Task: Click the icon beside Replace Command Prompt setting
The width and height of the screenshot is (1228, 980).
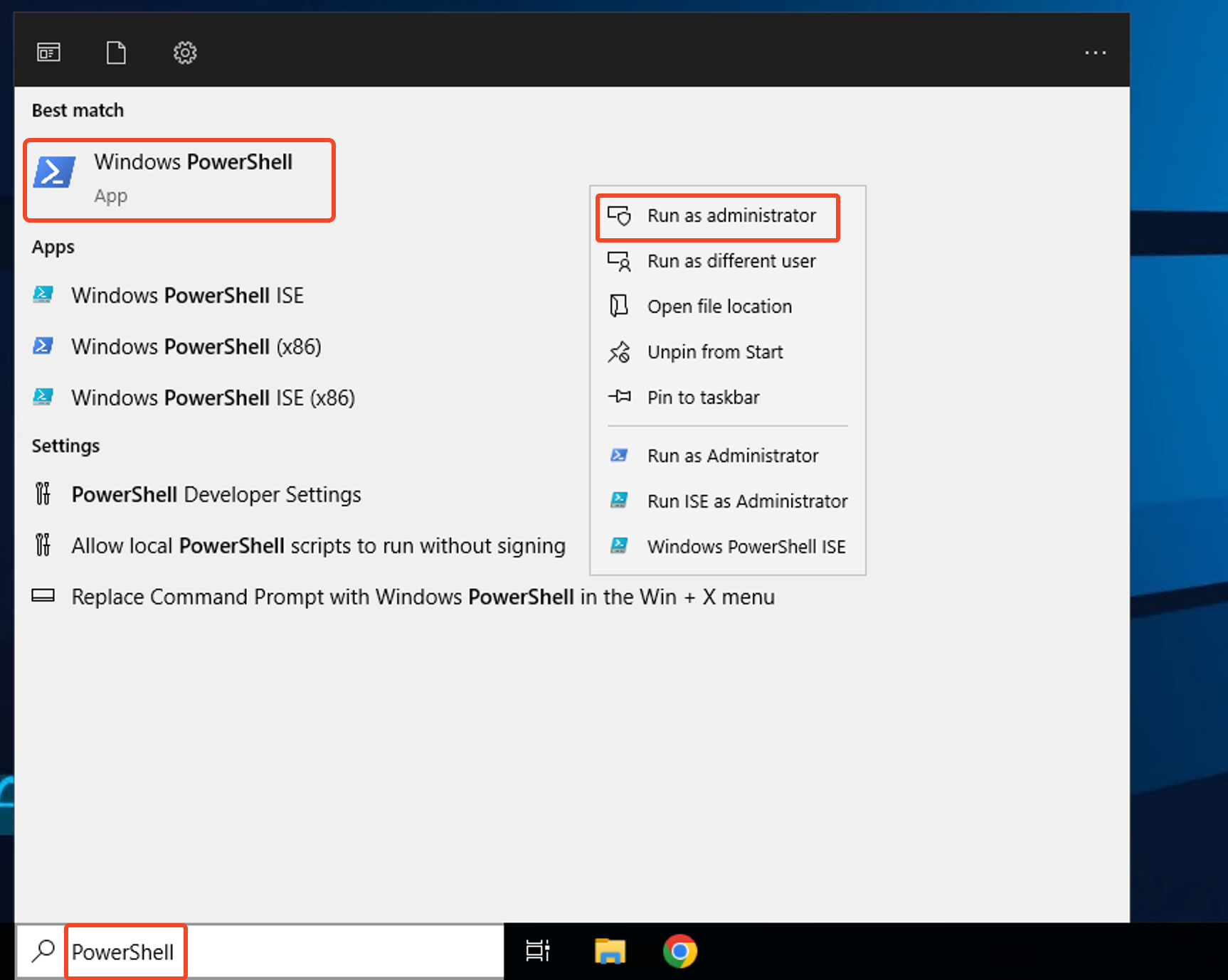Action: click(x=43, y=595)
